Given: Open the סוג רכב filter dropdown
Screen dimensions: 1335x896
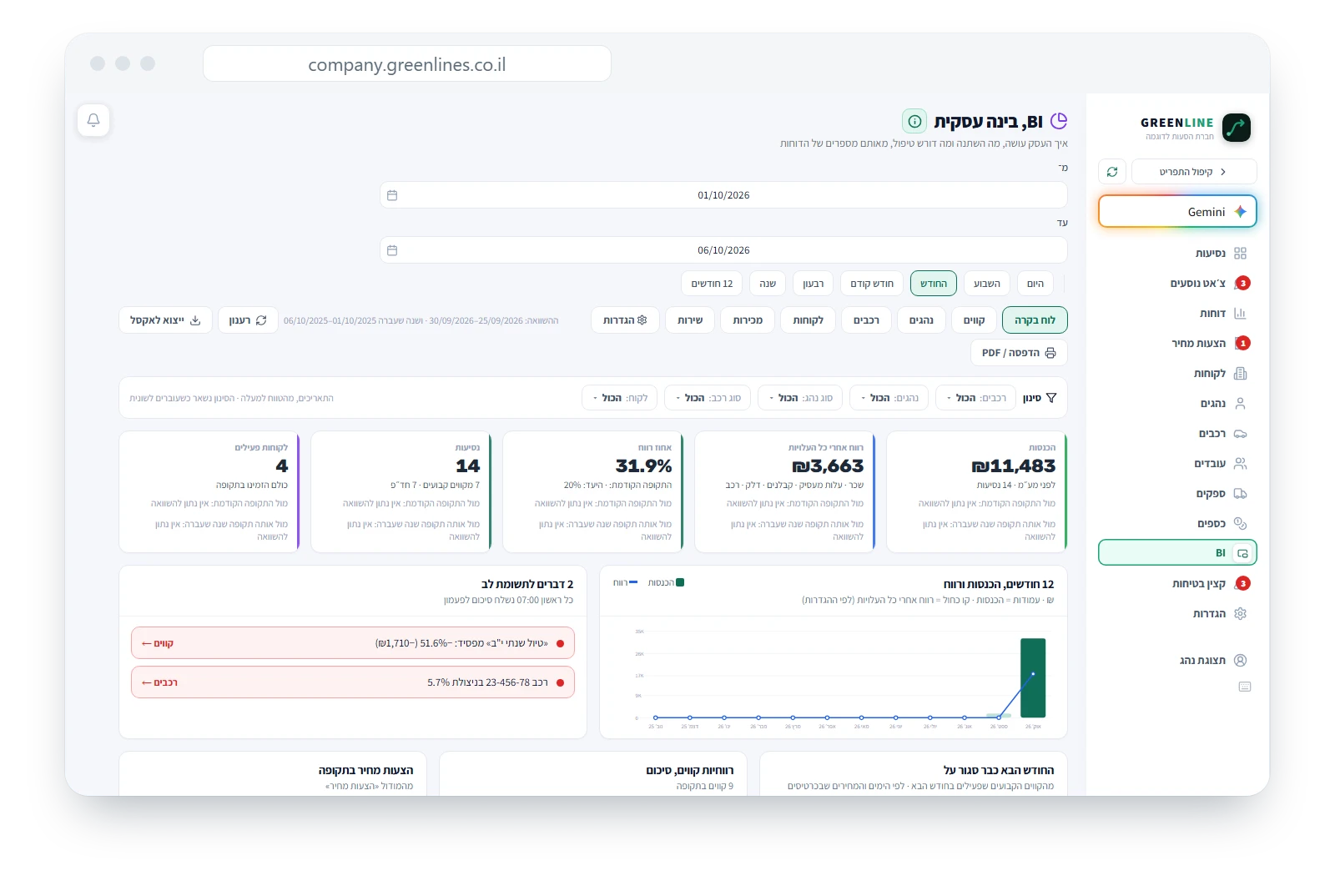Looking at the screenshot, I should pyautogui.click(x=708, y=398).
